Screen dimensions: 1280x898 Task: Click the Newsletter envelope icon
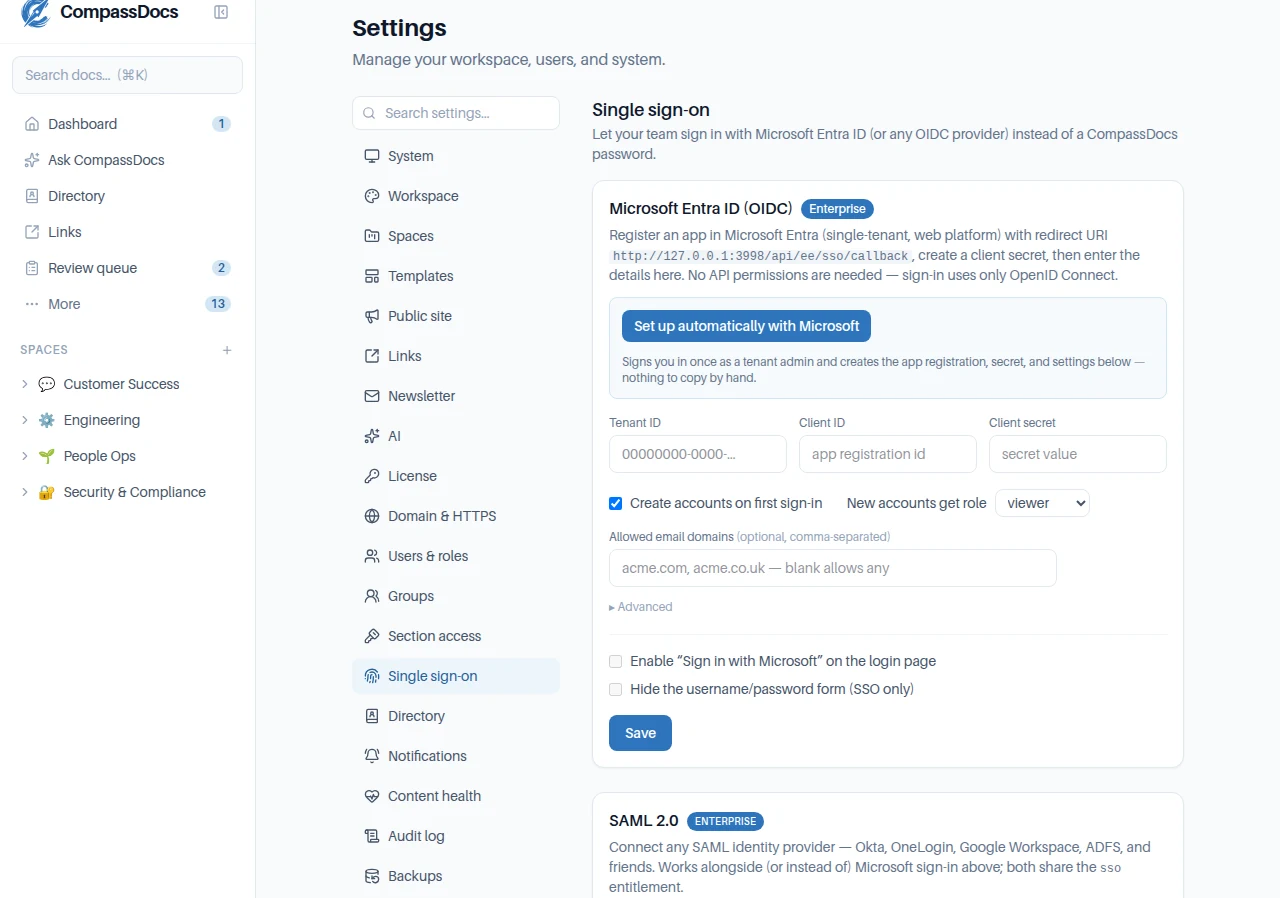click(372, 396)
